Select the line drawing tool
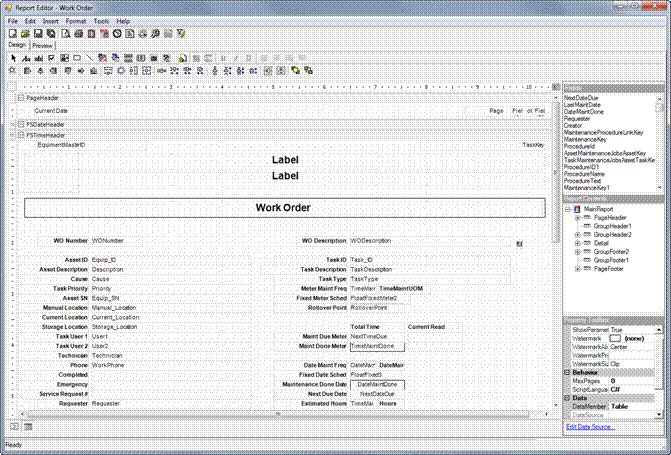671x455 pixels. [x=90, y=58]
